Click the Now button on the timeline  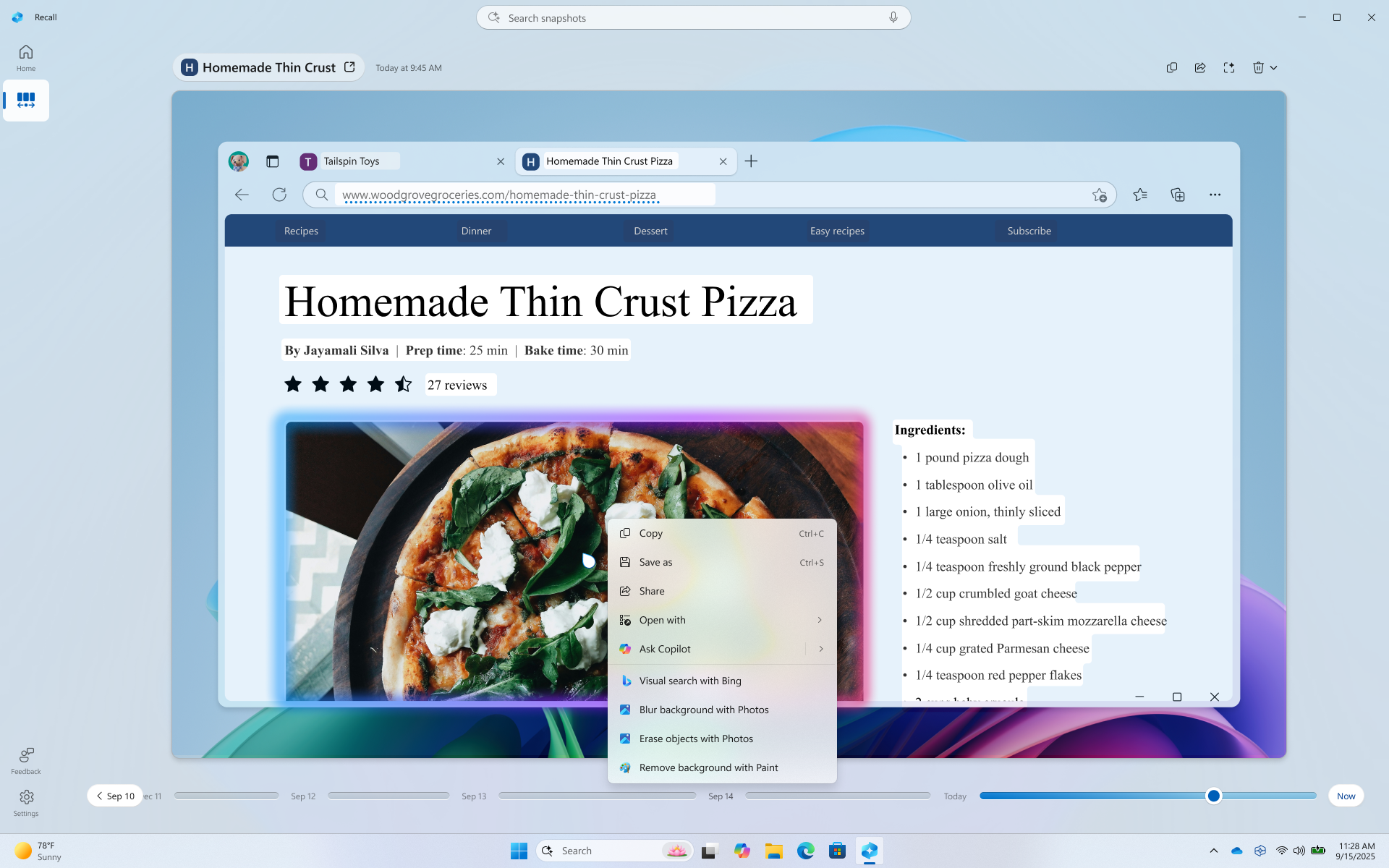(x=1346, y=796)
